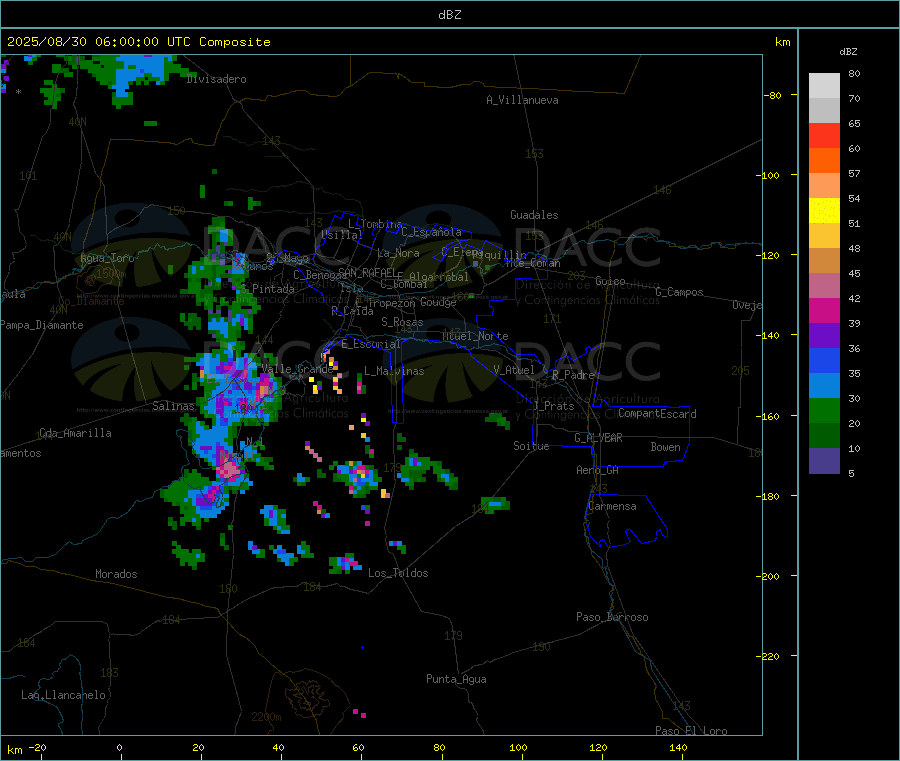900x761 pixels.
Task: Click the 'L_Malvinas' map label
Action: click(x=394, y=371)
